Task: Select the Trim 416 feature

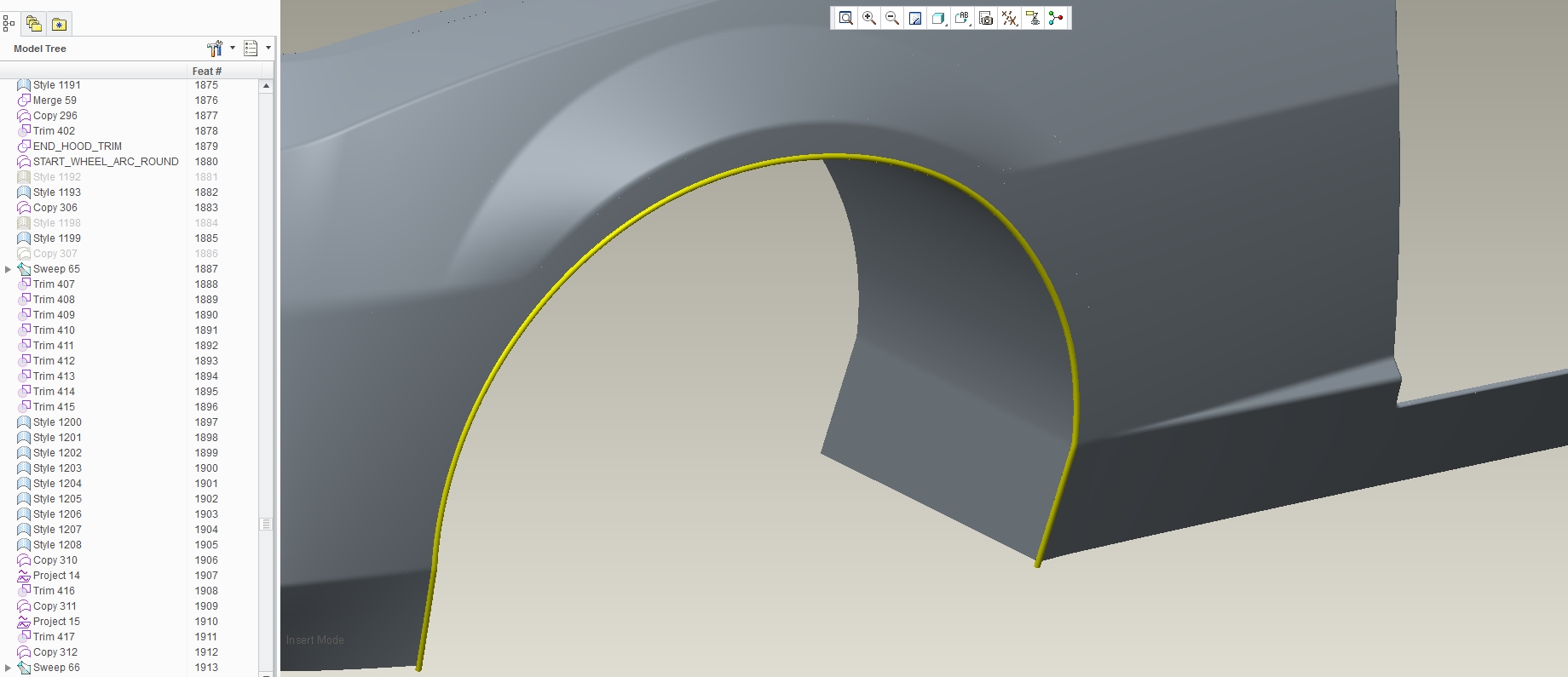Action: point(54,591)
